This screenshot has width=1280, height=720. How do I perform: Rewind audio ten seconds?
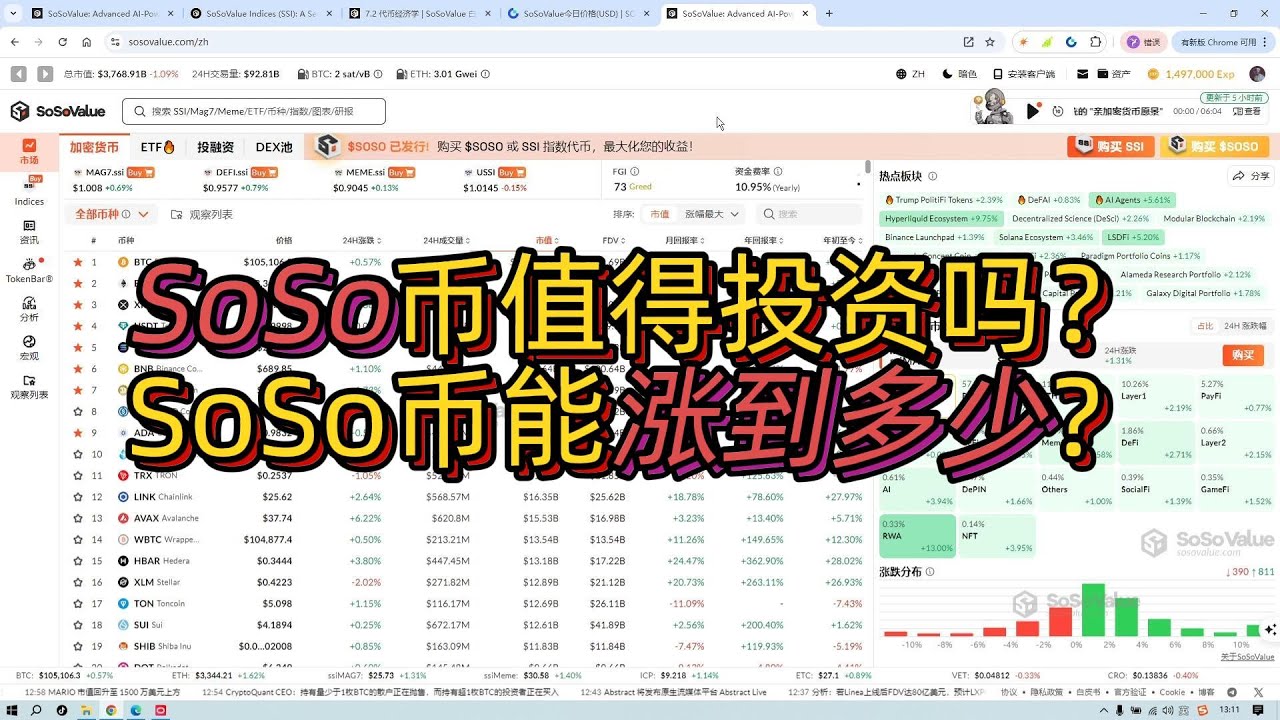point(1057,111)
